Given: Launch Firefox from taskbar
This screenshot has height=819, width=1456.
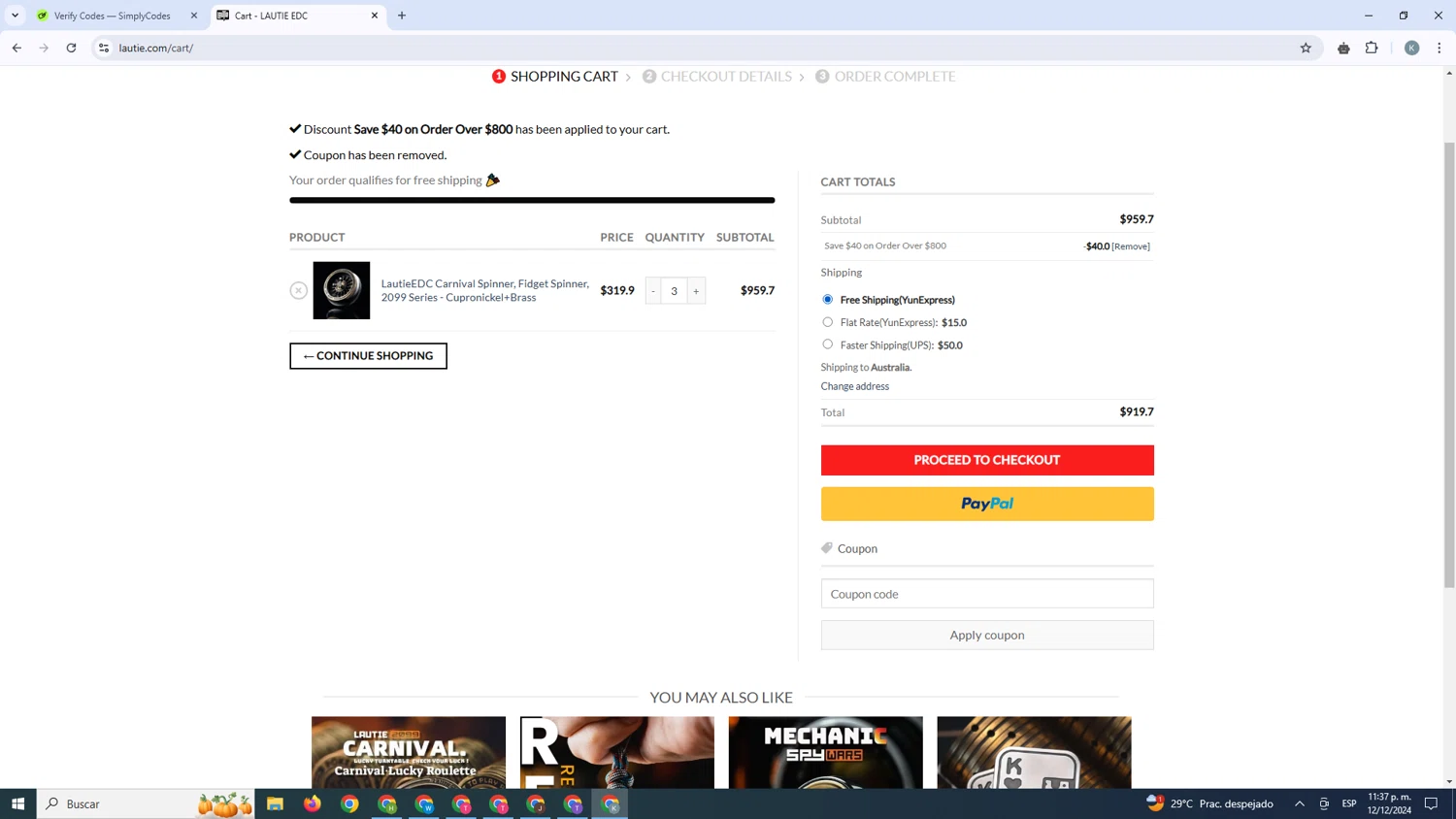Looking at the screenshot, I should pyautogui.click(x=313, y=803).
